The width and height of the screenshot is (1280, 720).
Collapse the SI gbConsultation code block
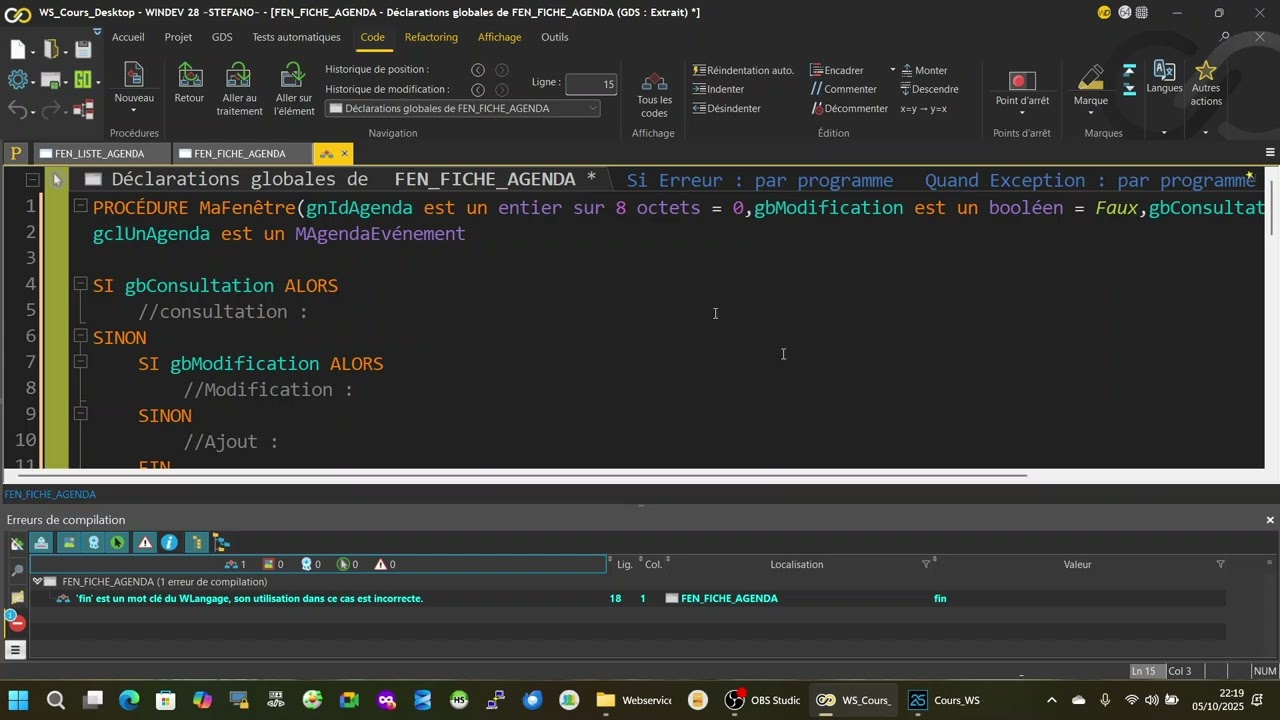click(81, 284)
